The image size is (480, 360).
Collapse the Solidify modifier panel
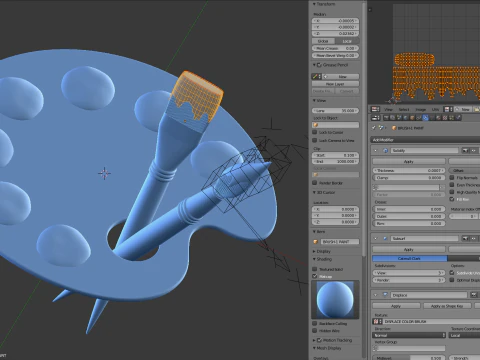click(376, 151)
